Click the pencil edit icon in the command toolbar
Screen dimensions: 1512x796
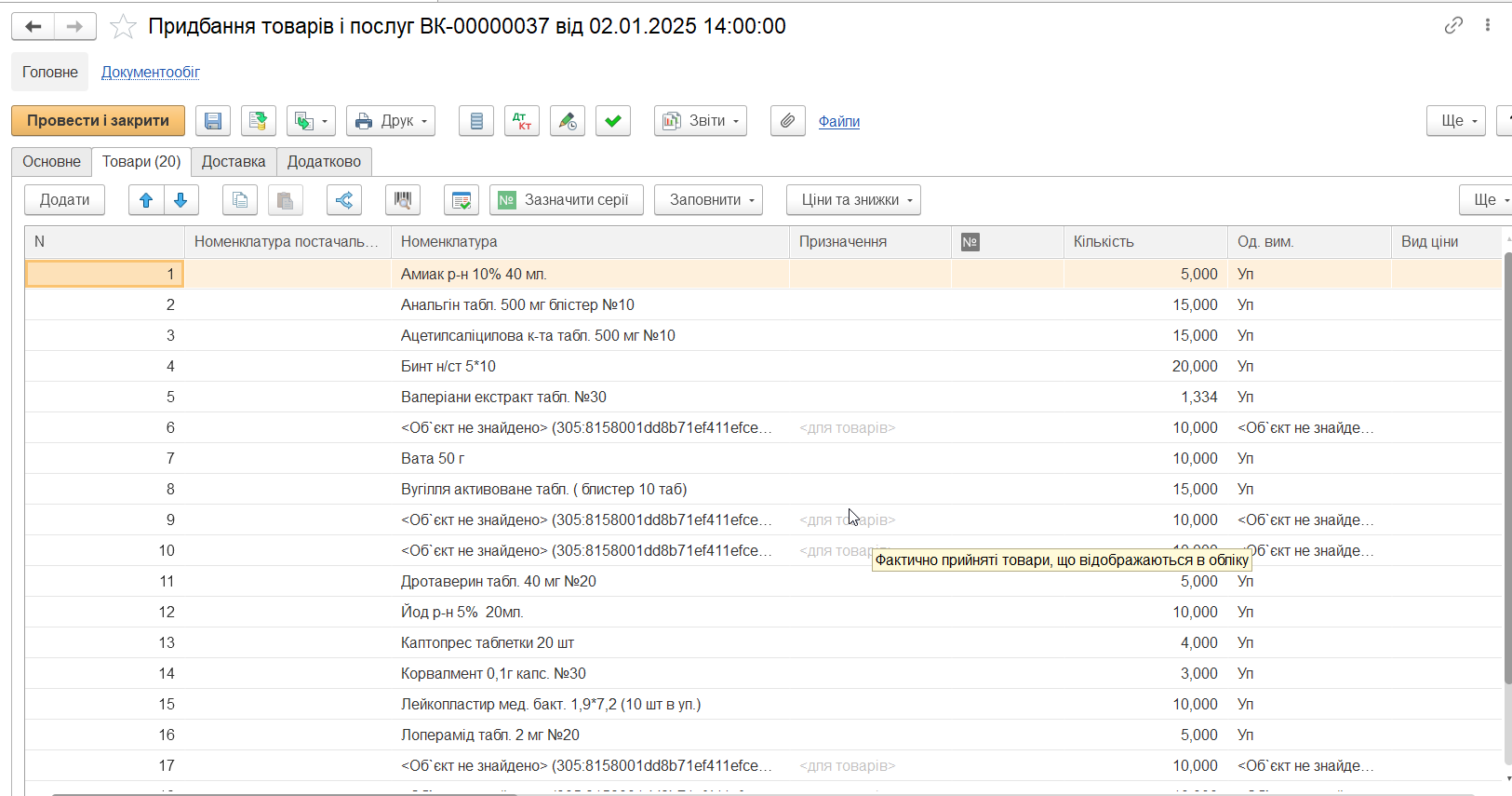568,121
